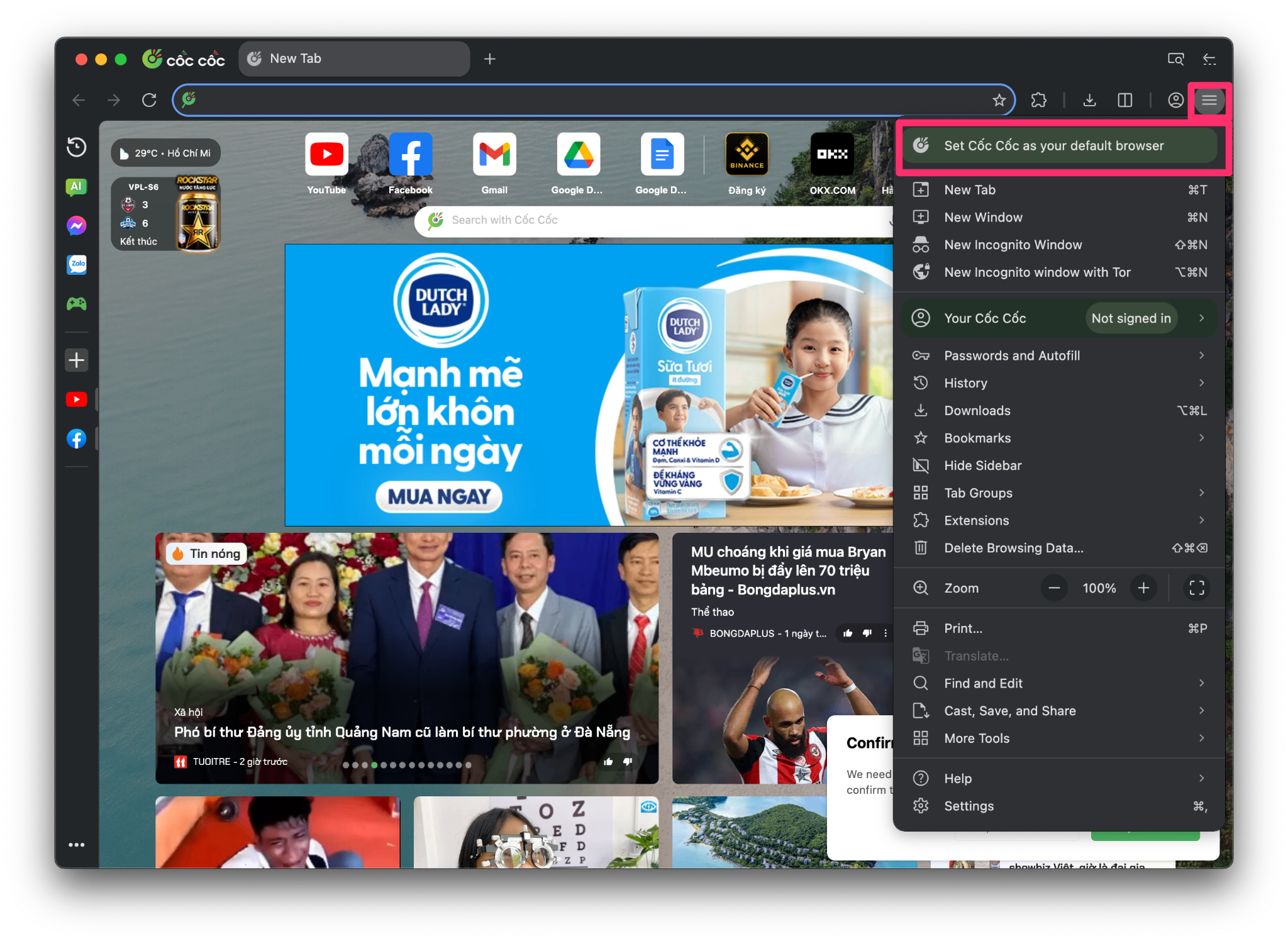Open the AI chat icon in sidebar
Screen dimensions: 1288x941
tap(77, 187)
